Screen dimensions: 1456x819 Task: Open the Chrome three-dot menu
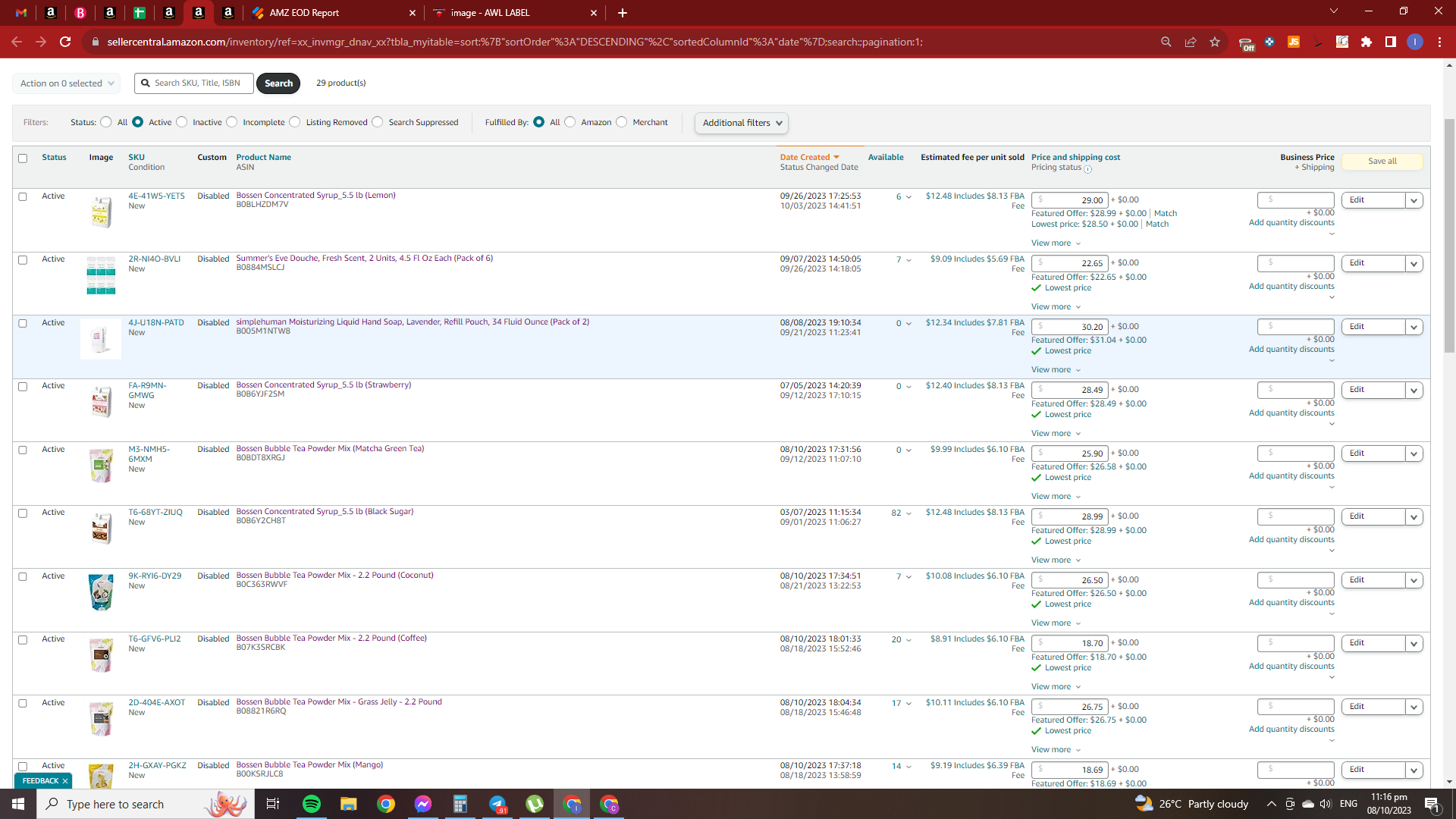click(x=1439, y=42)
